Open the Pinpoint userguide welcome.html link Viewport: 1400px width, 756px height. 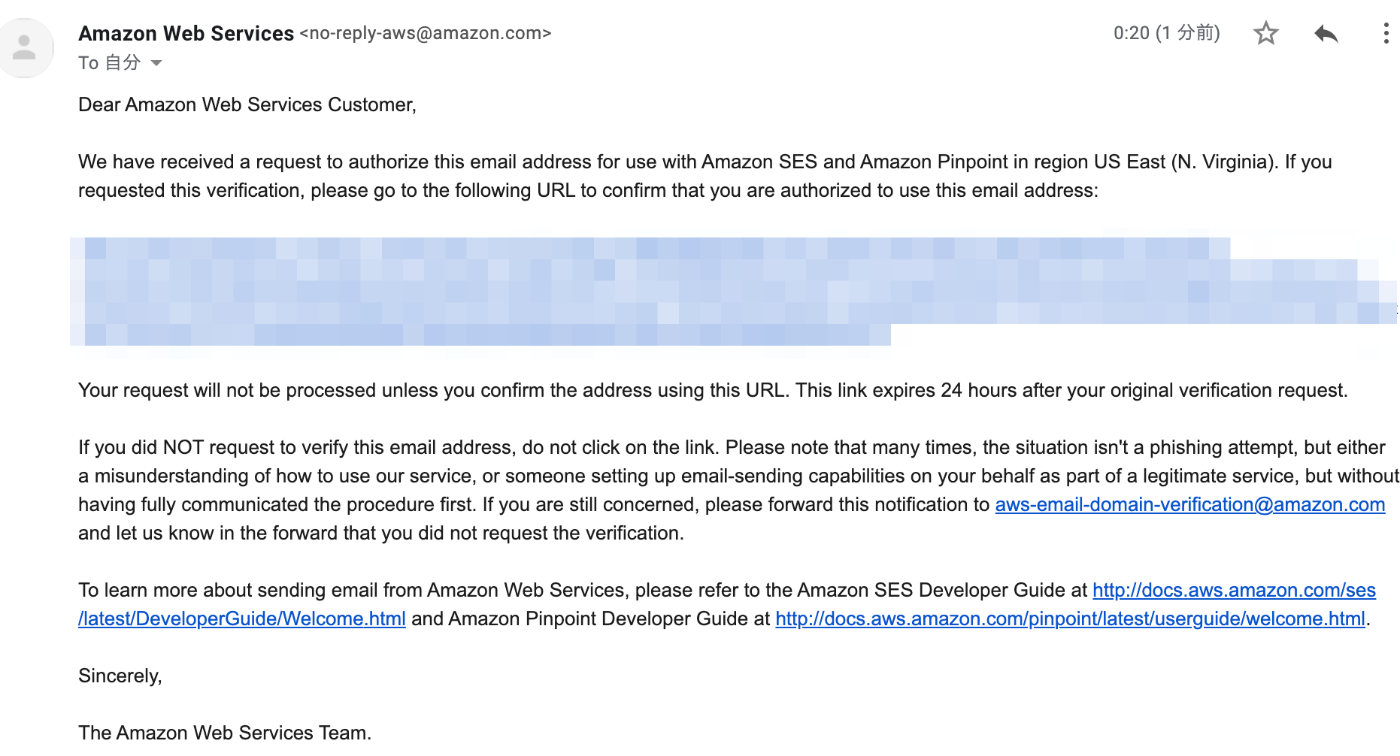click(x=1070, y=619)
